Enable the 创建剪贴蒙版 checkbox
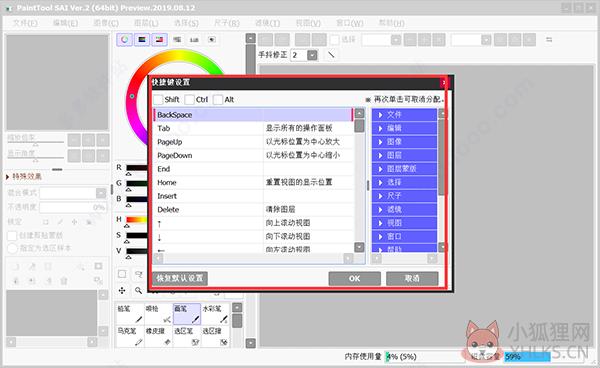600x368 pixels. (13, 236)
